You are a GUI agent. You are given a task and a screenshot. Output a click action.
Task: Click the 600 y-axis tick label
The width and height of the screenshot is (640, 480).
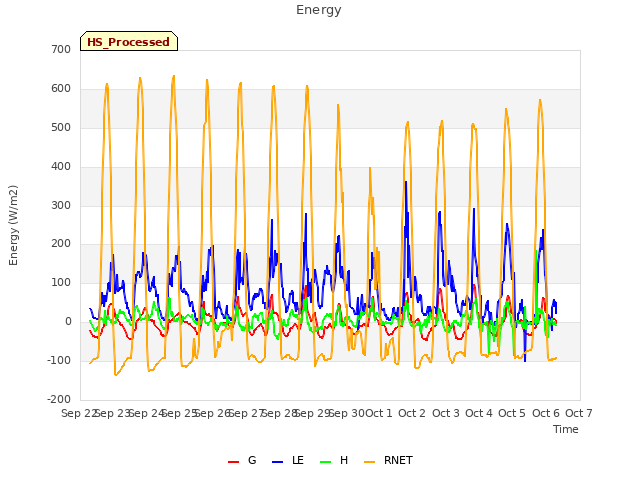click(x=61, y=89)
